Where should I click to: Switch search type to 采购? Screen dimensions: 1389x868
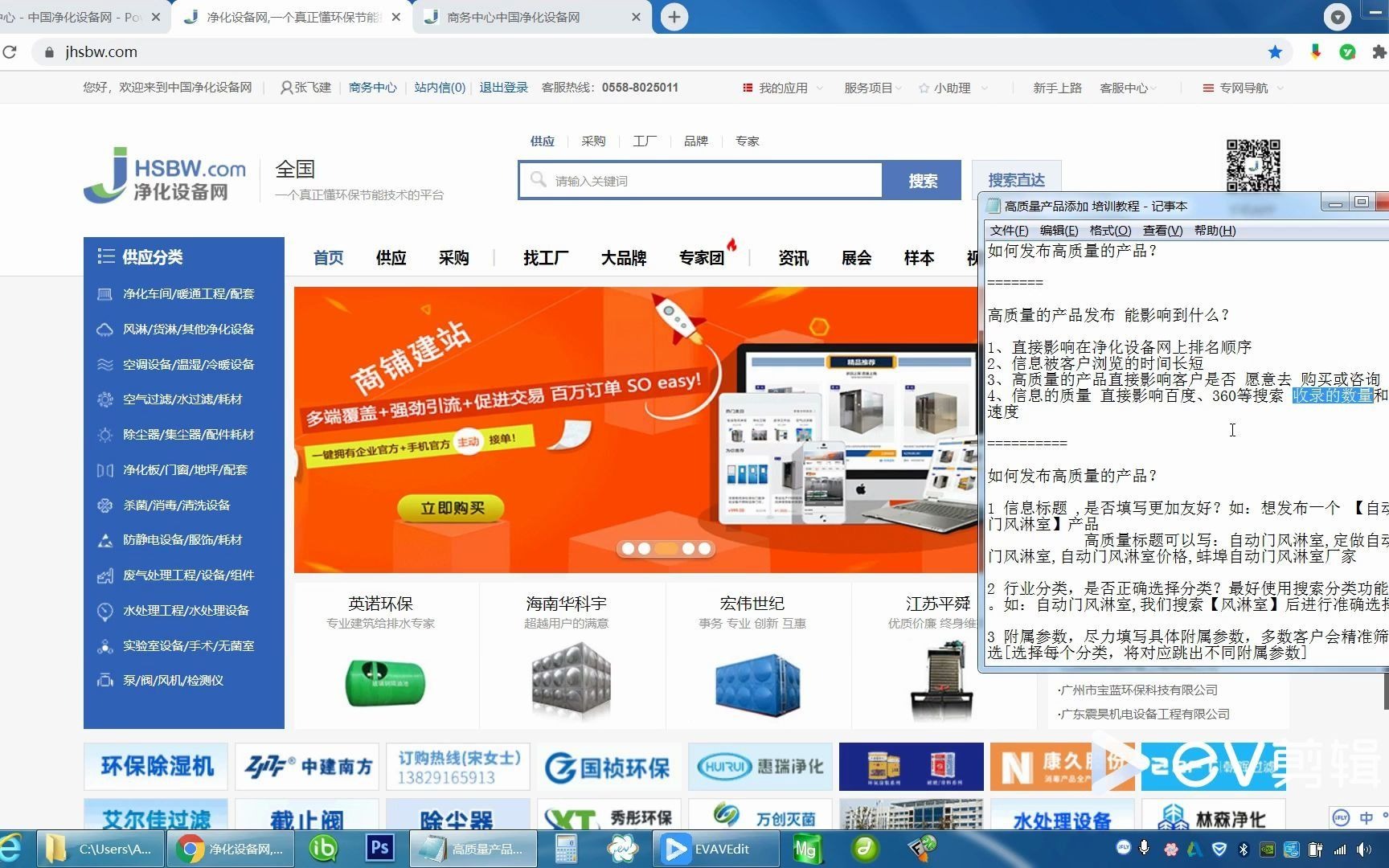593,141
